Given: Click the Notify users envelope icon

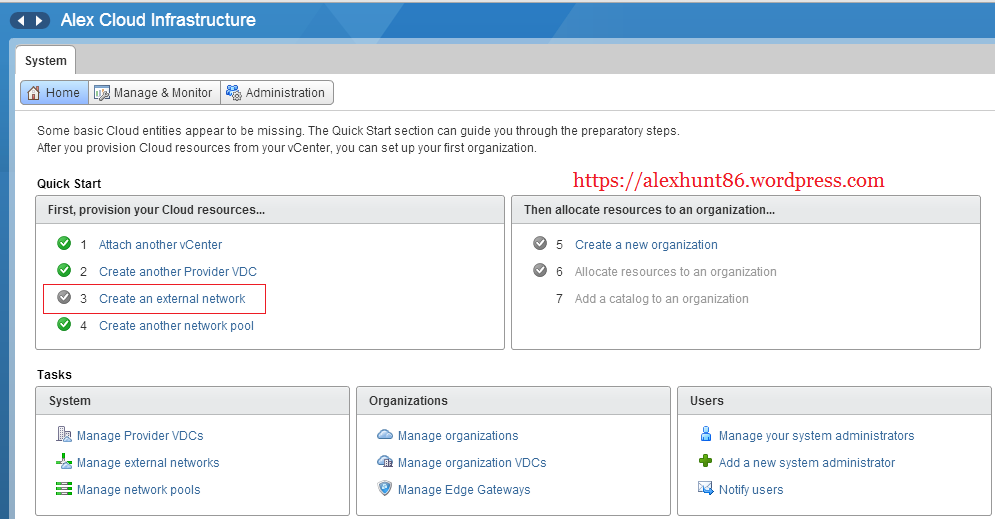Looking at the screenshot, I should tap(706, 489).
